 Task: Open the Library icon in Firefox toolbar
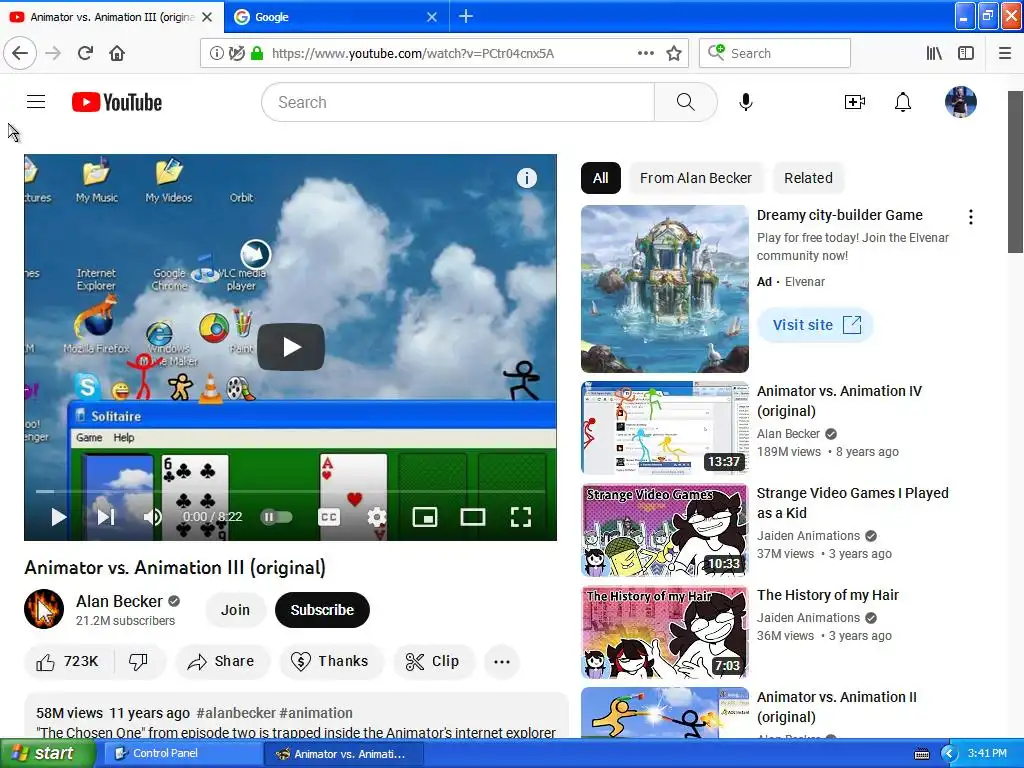point(934,53)
